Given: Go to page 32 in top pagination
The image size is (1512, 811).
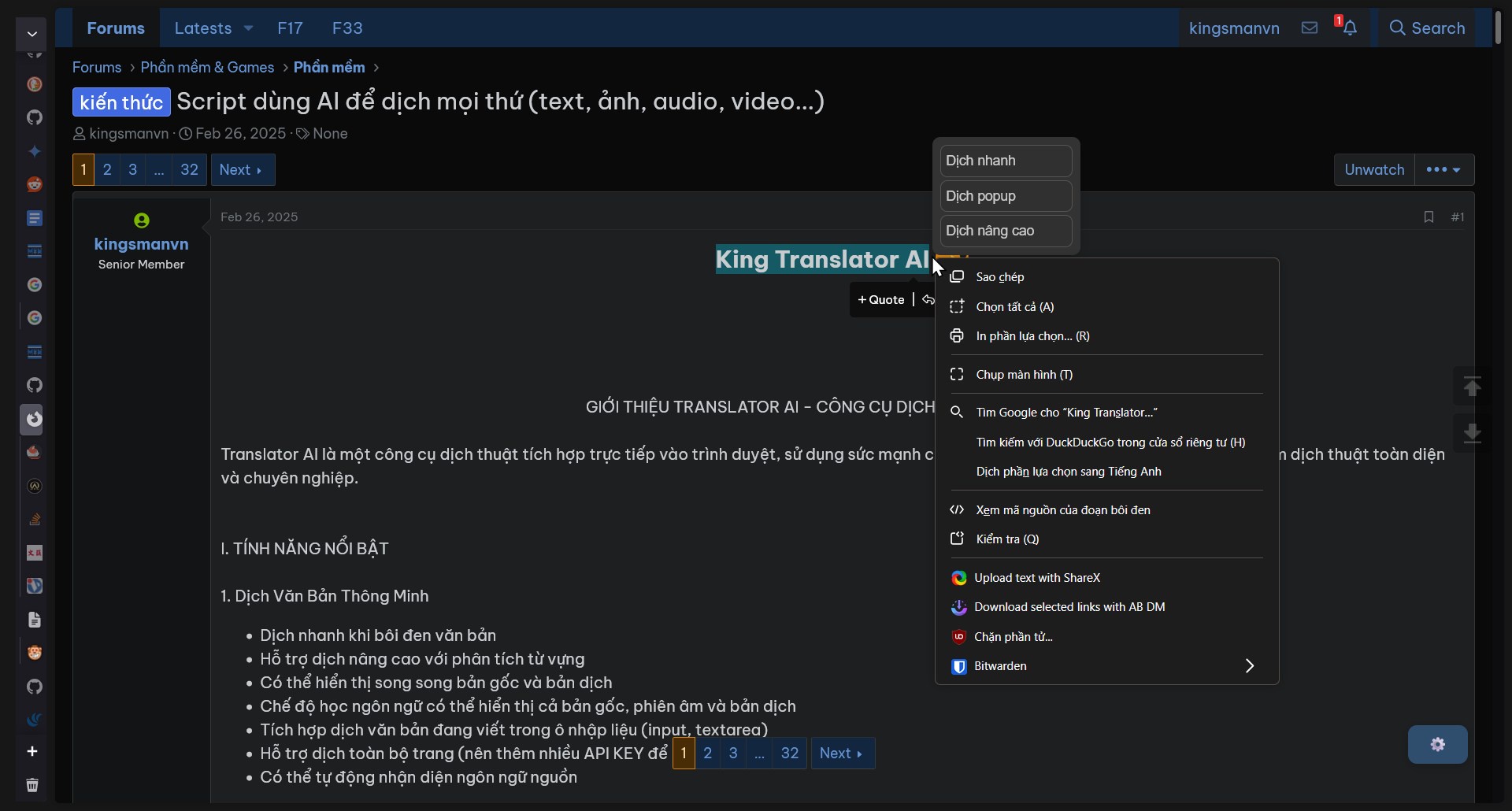Looking at the screenshot, I should coord(189,170).
